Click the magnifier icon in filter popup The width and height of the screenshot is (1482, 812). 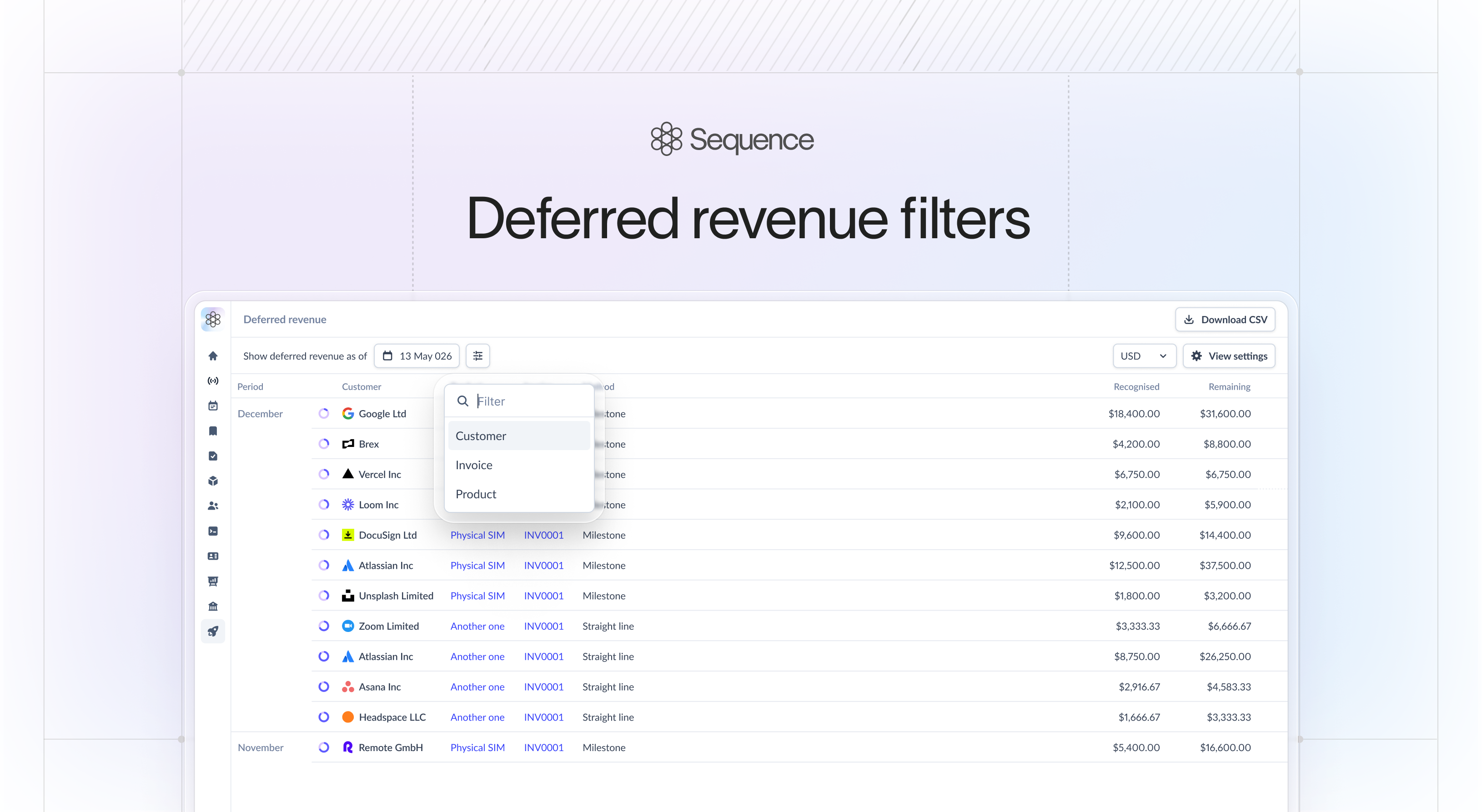(x=462, y=401)
